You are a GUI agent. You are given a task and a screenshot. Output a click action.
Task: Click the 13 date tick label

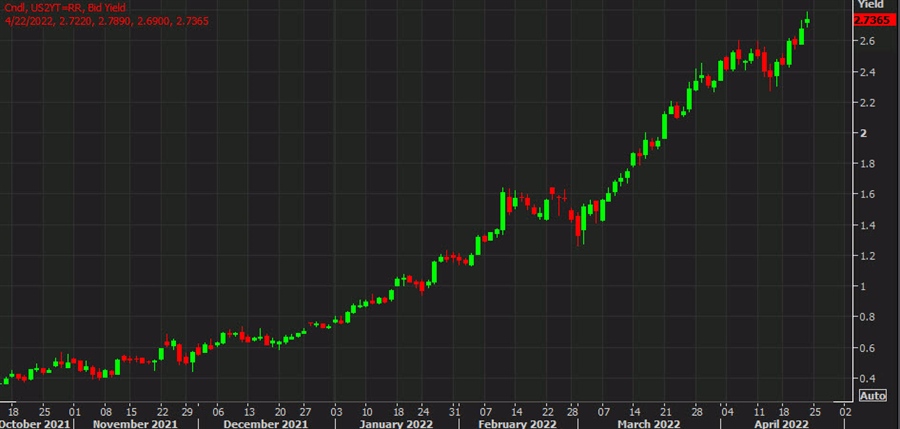[x=249, y=411]
